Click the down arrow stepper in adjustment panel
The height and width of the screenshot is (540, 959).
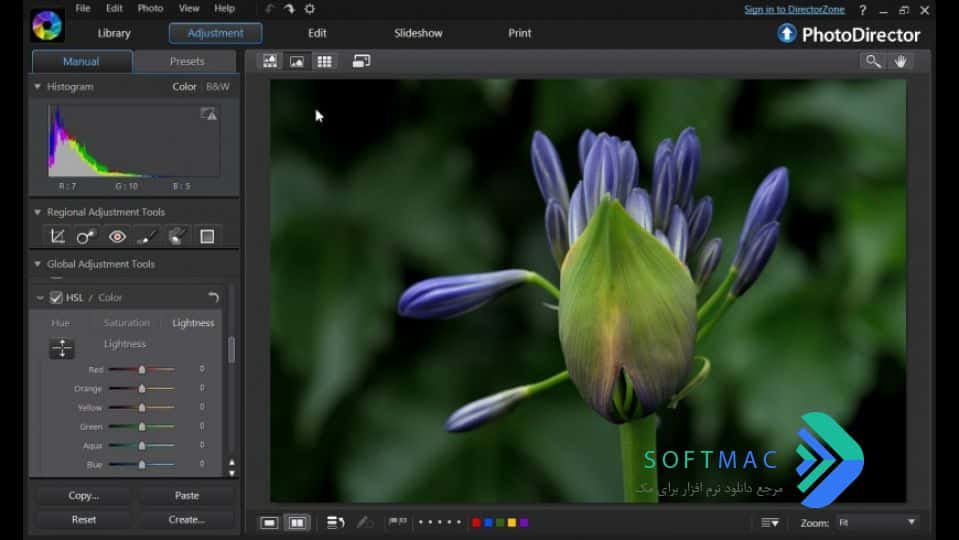[232, 473]
